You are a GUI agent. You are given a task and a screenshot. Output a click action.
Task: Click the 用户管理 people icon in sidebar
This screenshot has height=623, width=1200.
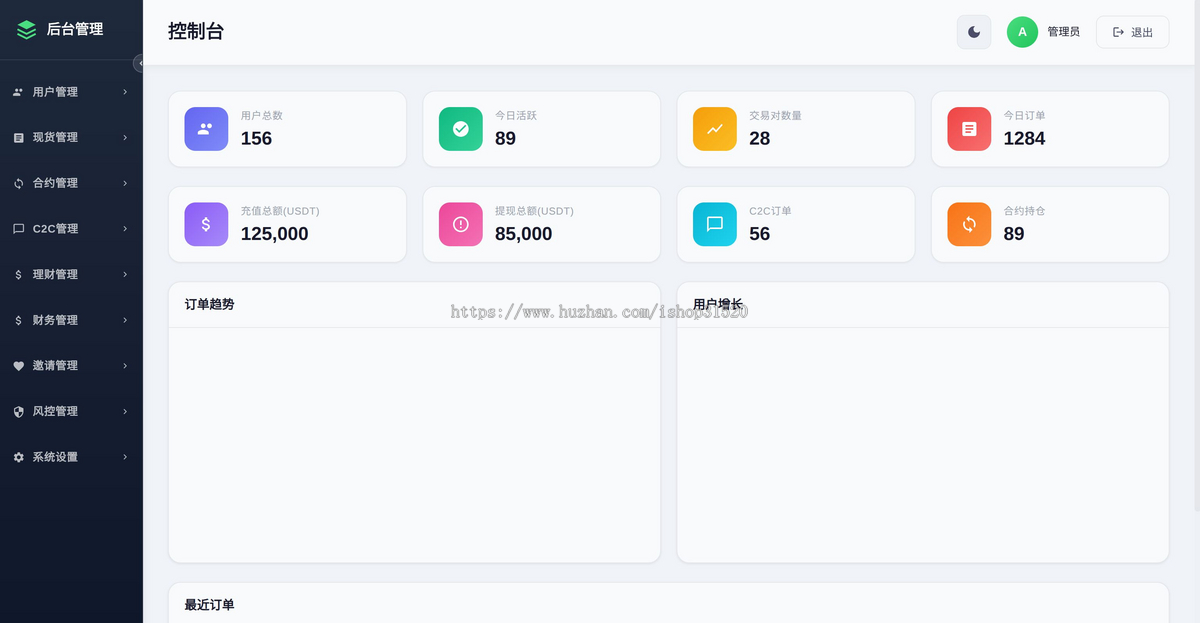coord(18,92)
